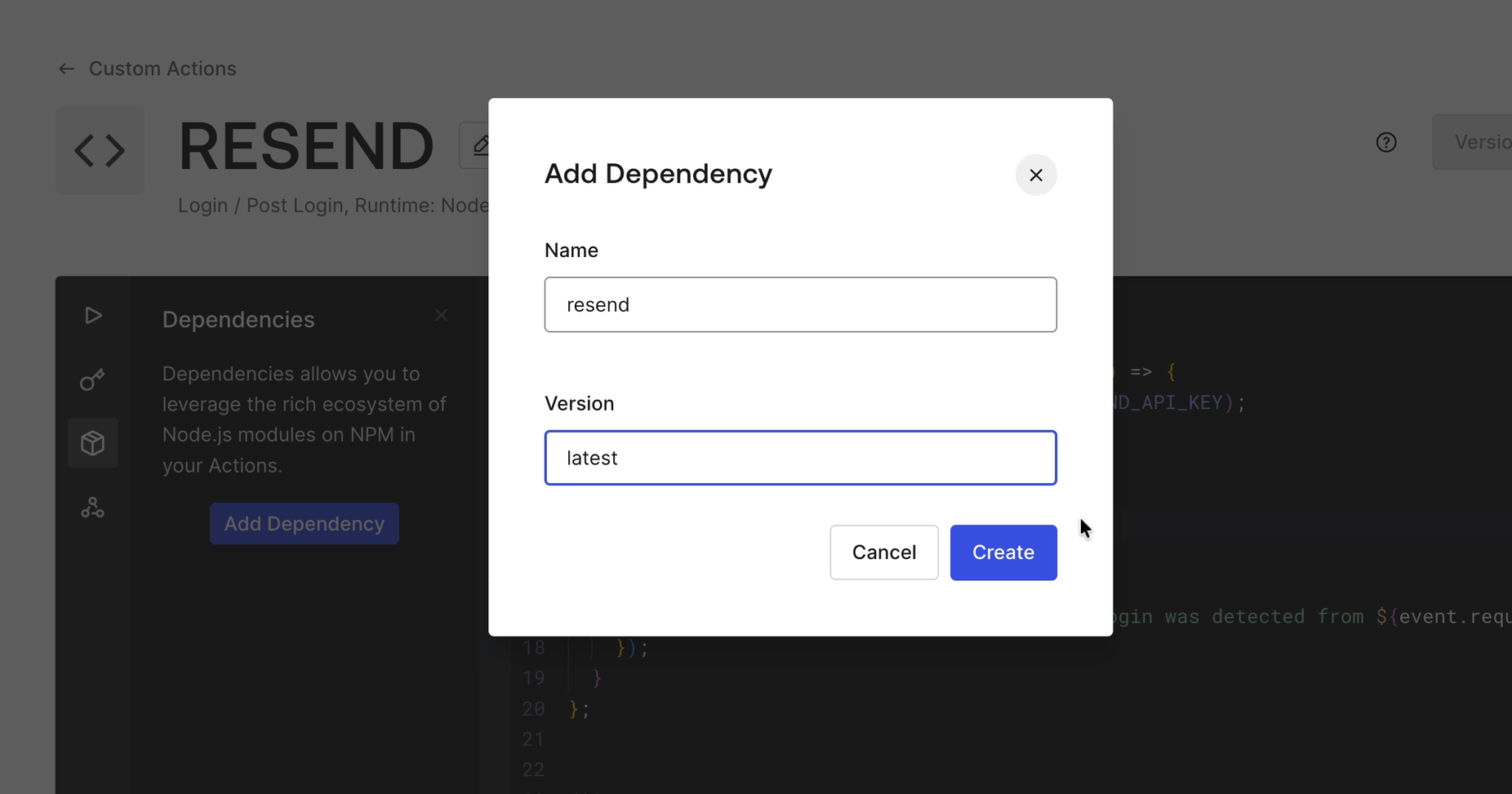This screenshot has height=794, width=1512.
Task: Click code line number 20
Action: click(534, 708)
